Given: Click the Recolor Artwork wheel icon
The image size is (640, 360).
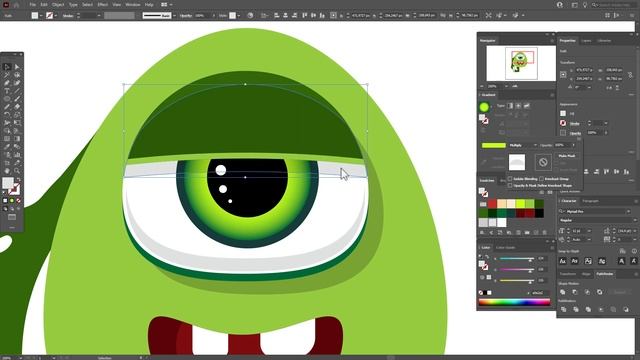Looking at the screenshot, I should pos(250,16).
